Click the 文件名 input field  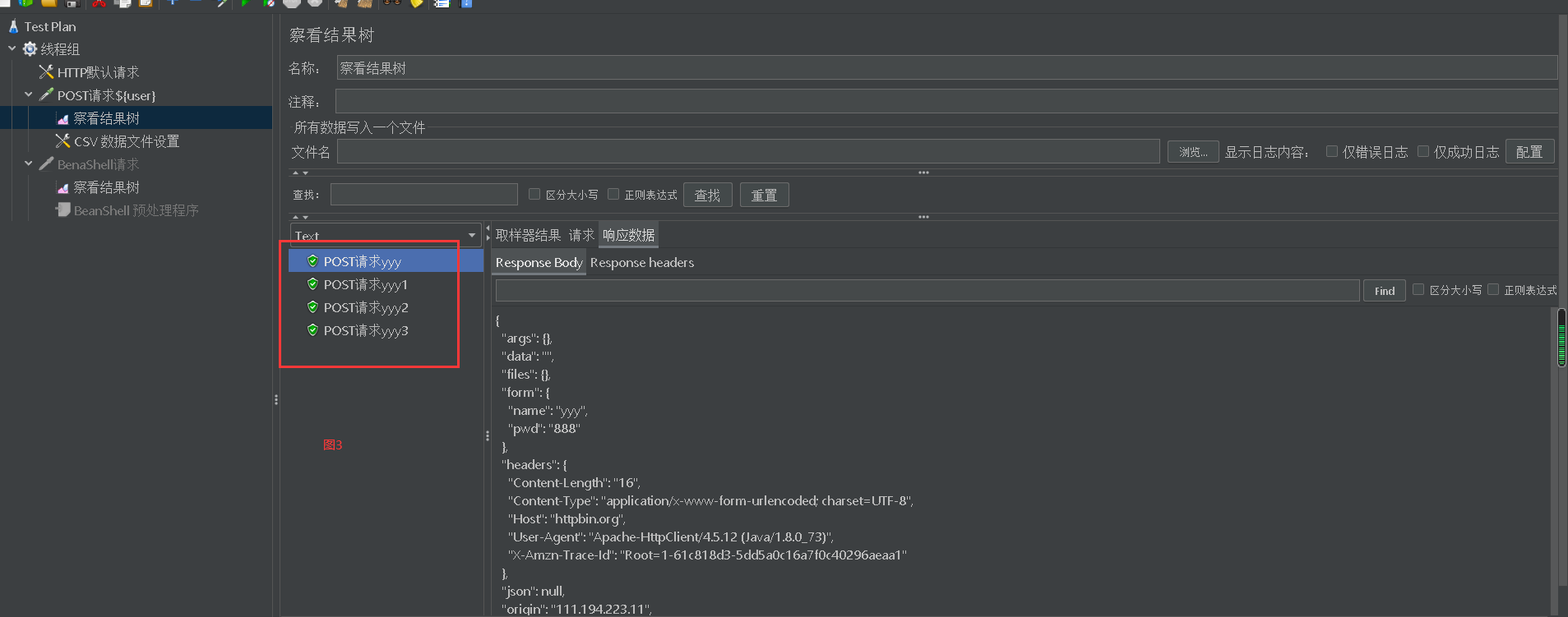(748, 151)
